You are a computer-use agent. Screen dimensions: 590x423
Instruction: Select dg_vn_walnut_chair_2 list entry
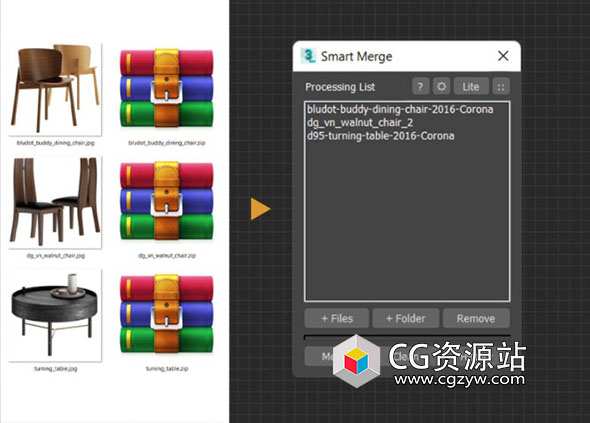click(x=360, y=123)
